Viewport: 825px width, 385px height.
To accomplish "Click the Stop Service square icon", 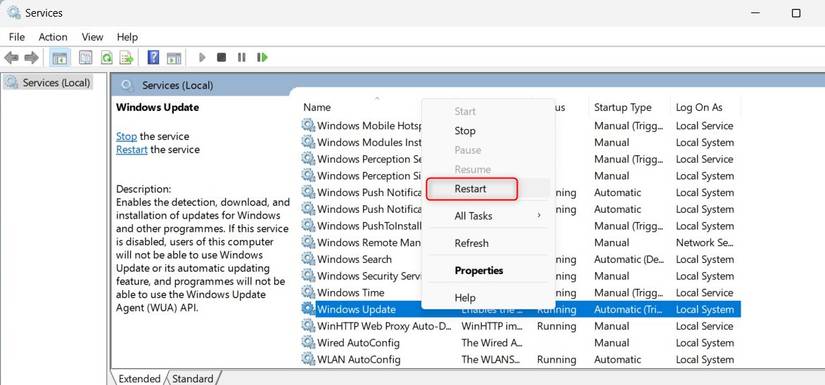I will click(x=222, y=57).
